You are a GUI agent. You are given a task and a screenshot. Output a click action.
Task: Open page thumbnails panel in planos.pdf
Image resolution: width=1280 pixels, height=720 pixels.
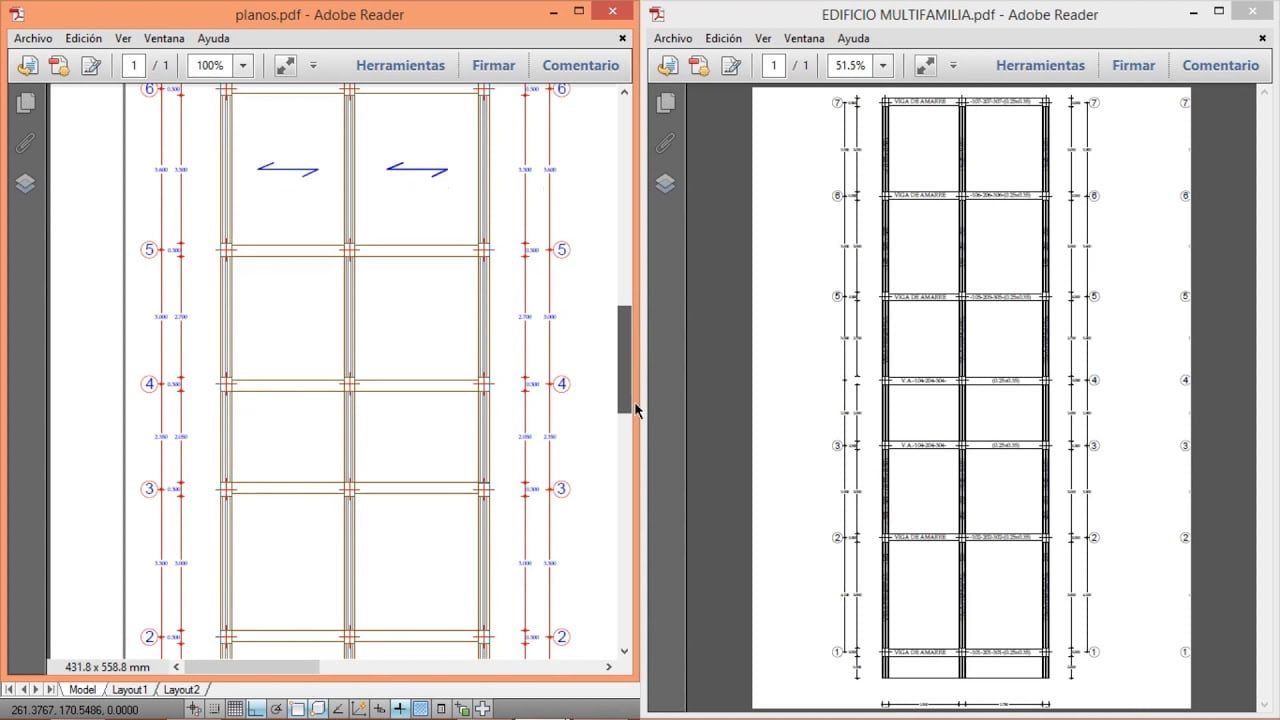[x=25, y=102]
